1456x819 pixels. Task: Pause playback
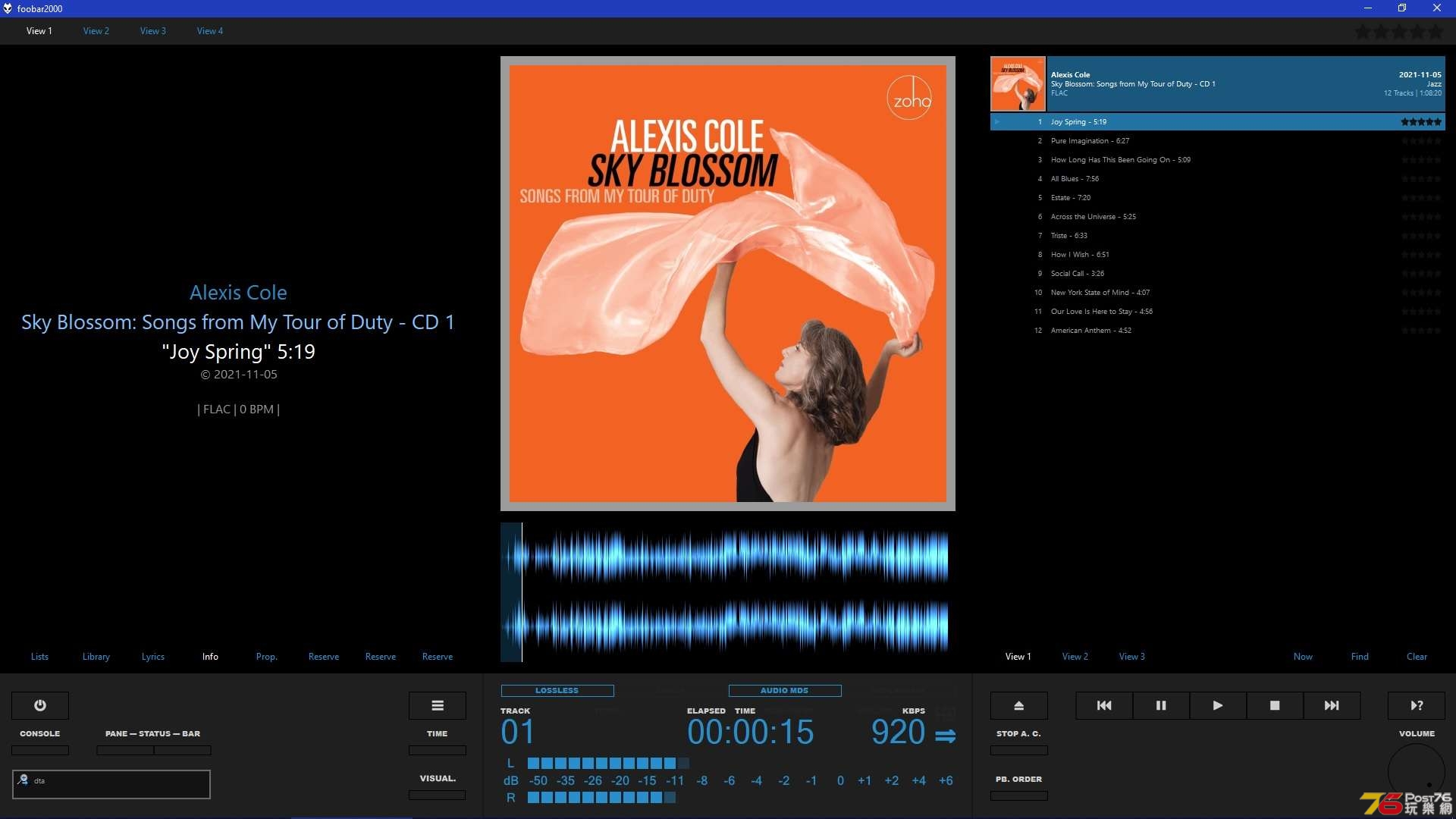pos(1161,705)
